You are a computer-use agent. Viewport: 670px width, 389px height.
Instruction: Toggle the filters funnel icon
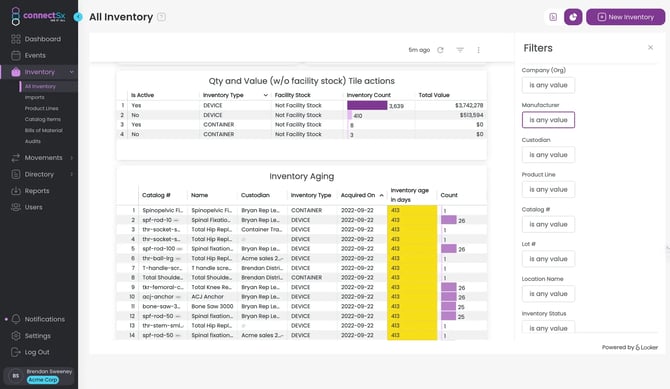click(x=460, y=50)
